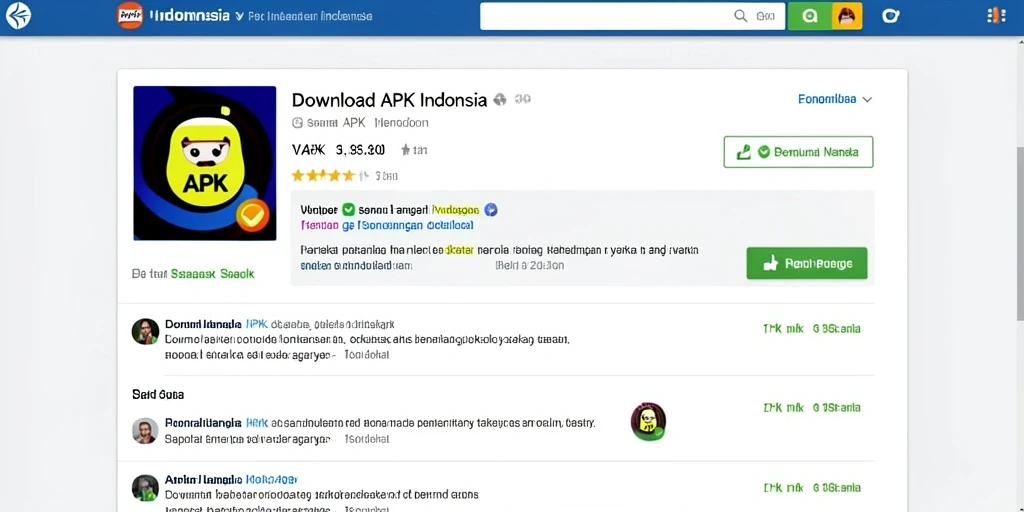The height and width of the screenshot is (512, 1024).
Task: Click the Bemuma Nanala outlined button
Action: coord(798,152)
